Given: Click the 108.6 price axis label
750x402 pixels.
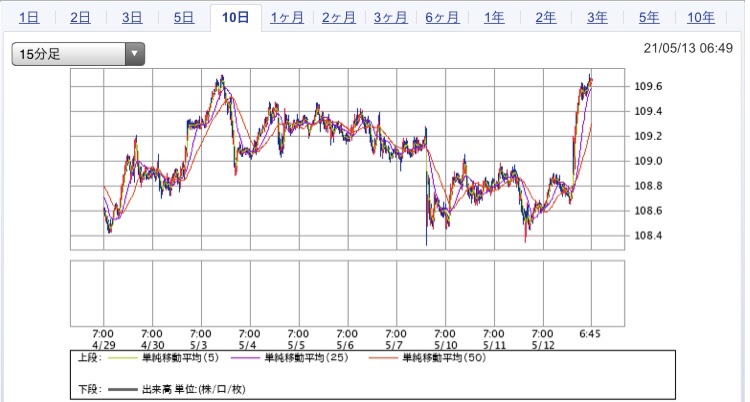Looking at the screenshot, I should coord(649,211).
